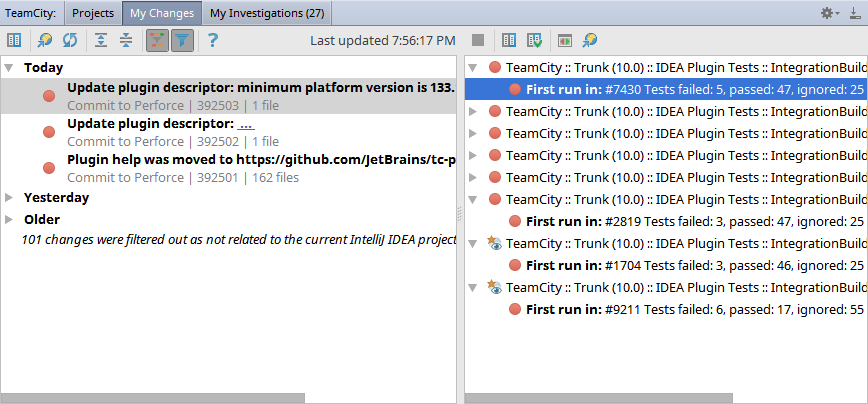
Task: Collapse the build row above the #2819 result
Action: (472, 199)
